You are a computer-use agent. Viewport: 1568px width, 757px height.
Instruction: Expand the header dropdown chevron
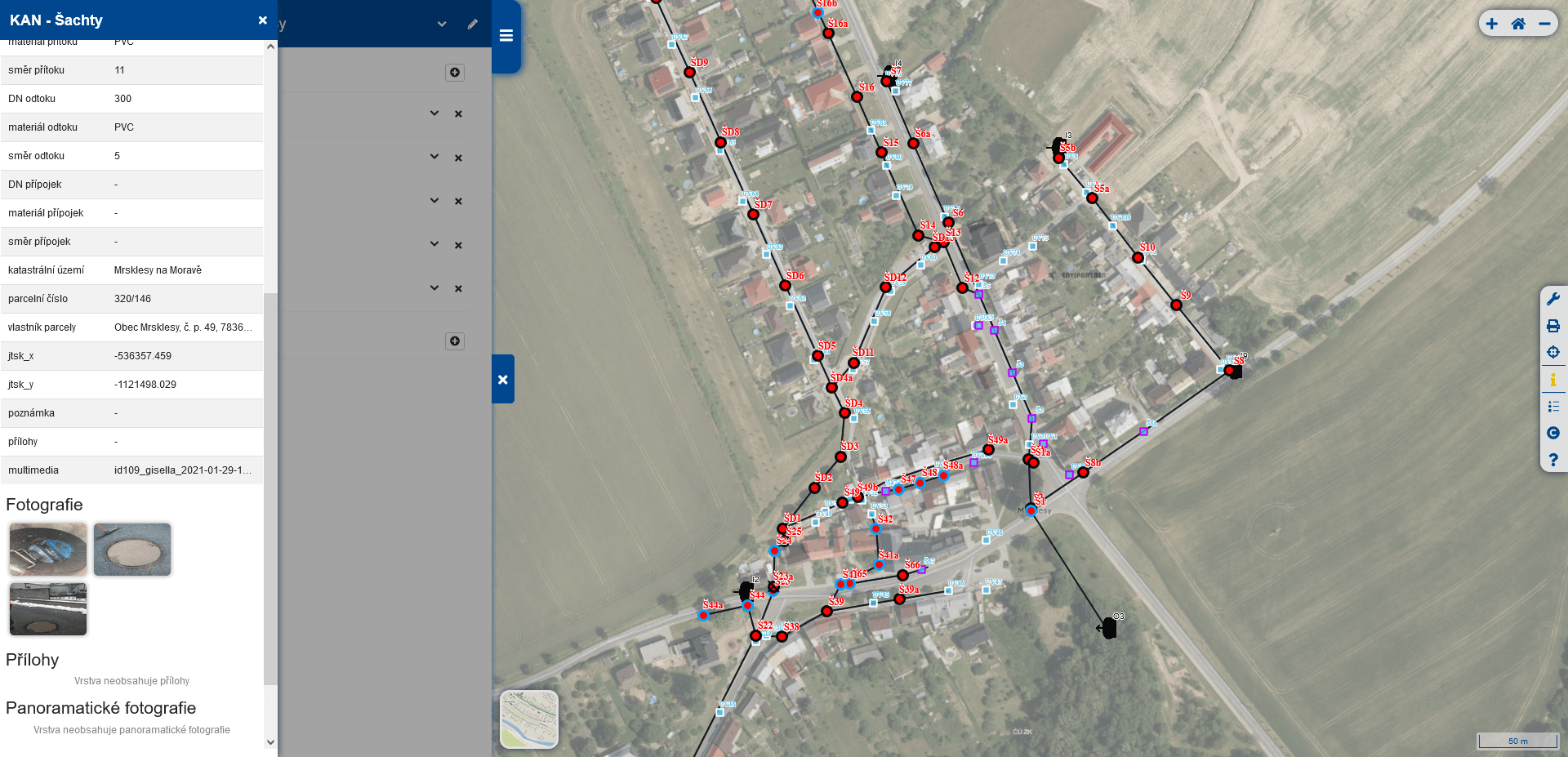(x=442, y=24)
